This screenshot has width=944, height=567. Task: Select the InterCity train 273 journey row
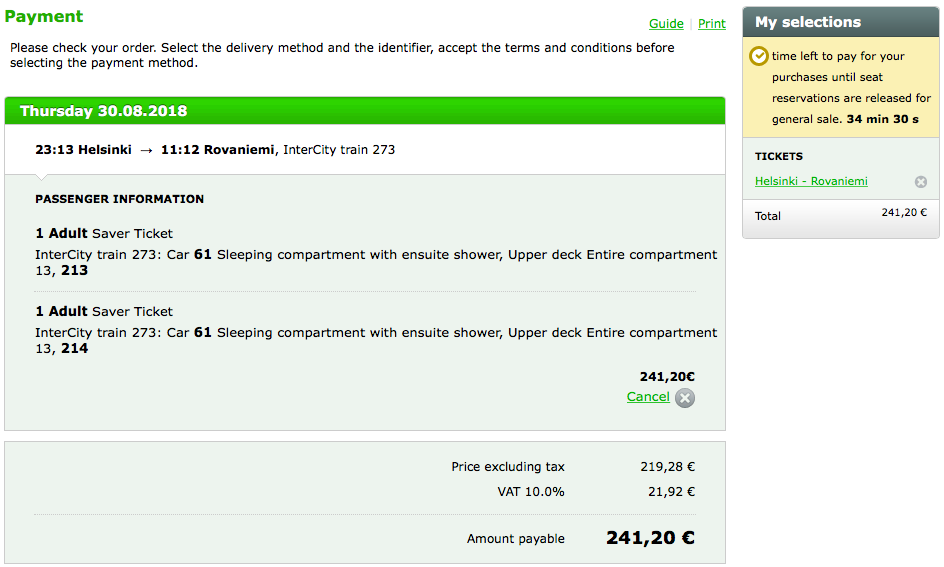tap(215, 150)
